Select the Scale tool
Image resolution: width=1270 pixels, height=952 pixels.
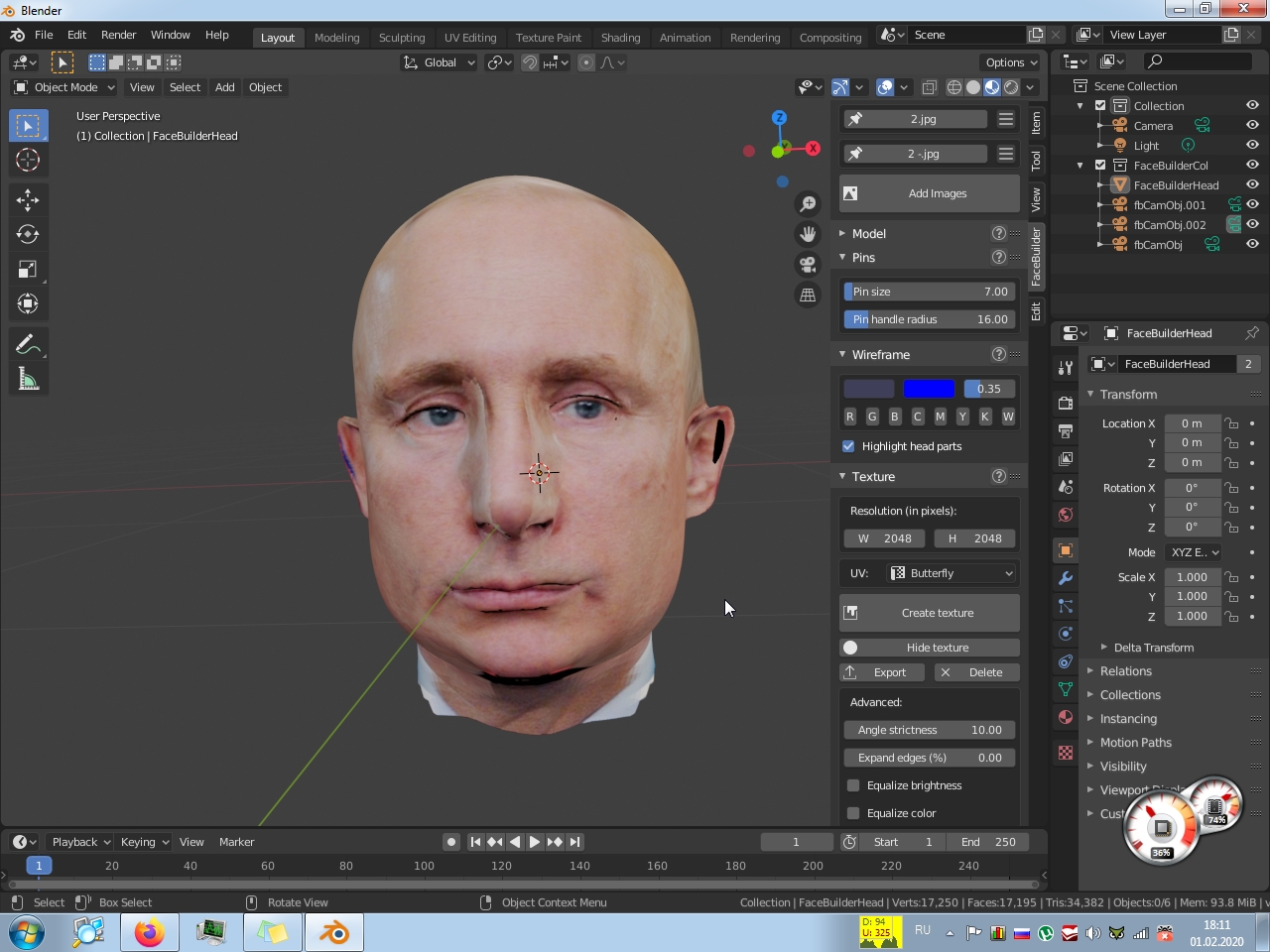click(28, 269)
